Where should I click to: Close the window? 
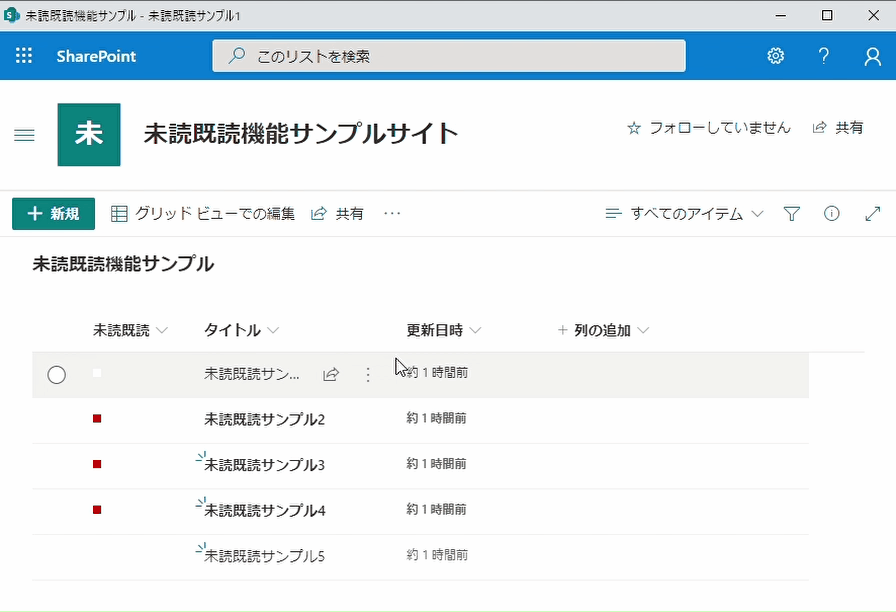(873, 15)
